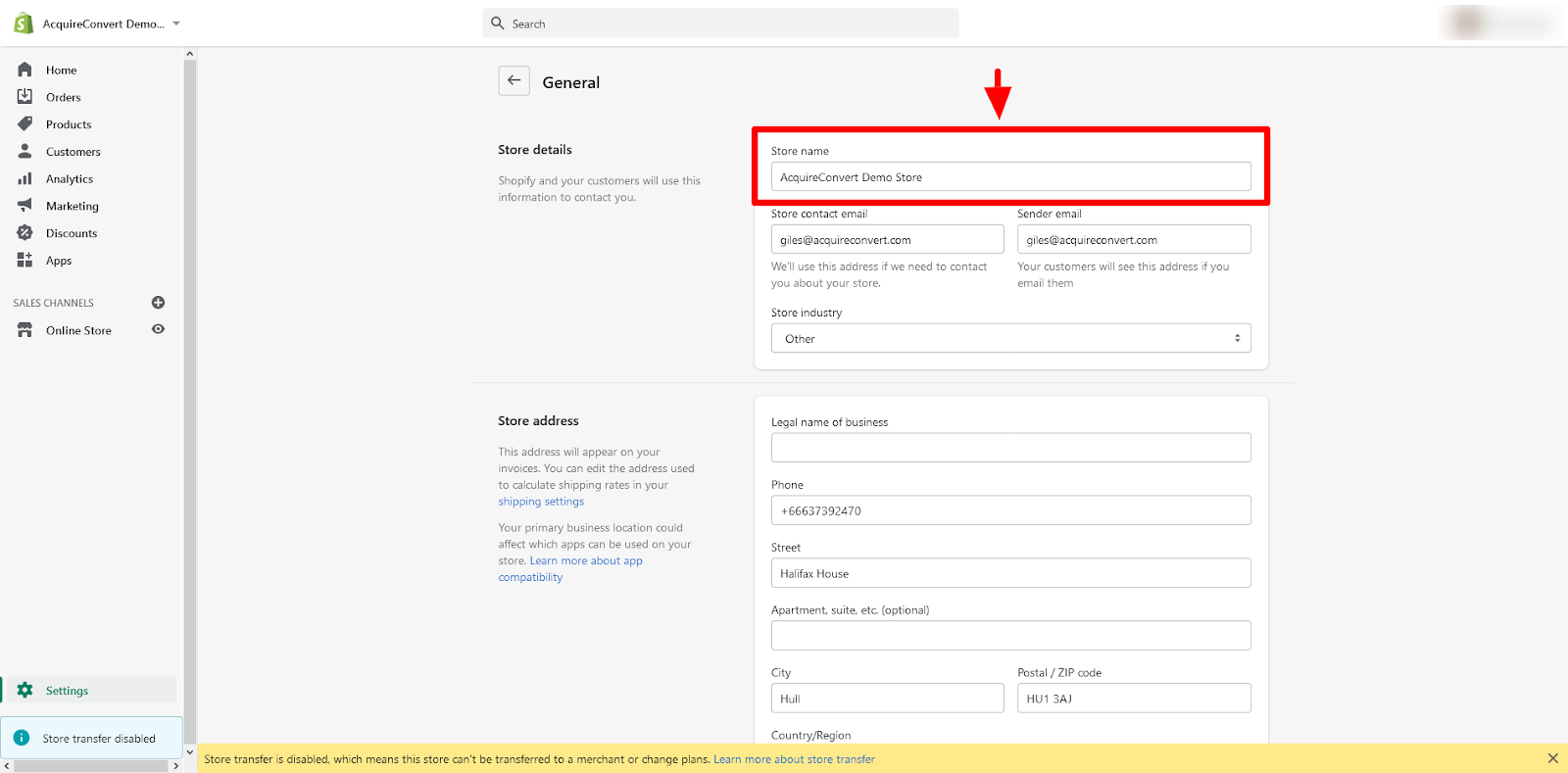Dismiss the store transfer banner
1568x773 pixels.
(x=1552, y=758)
